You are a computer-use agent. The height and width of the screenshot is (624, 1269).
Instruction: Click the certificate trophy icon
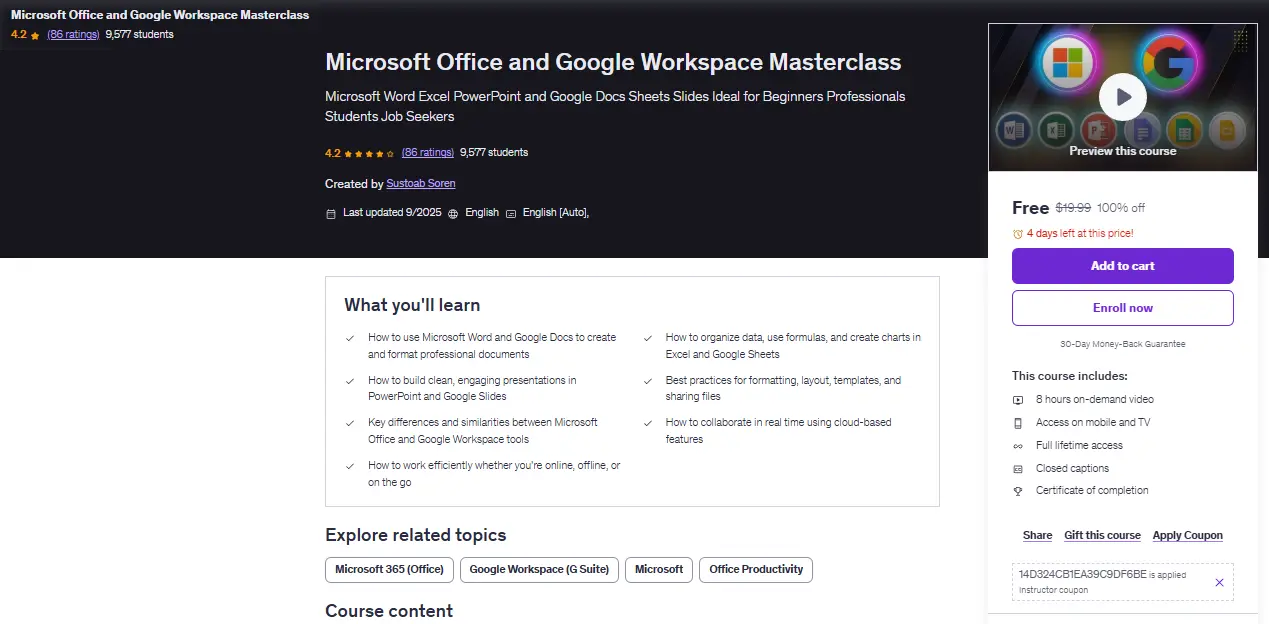point(1018,491)
